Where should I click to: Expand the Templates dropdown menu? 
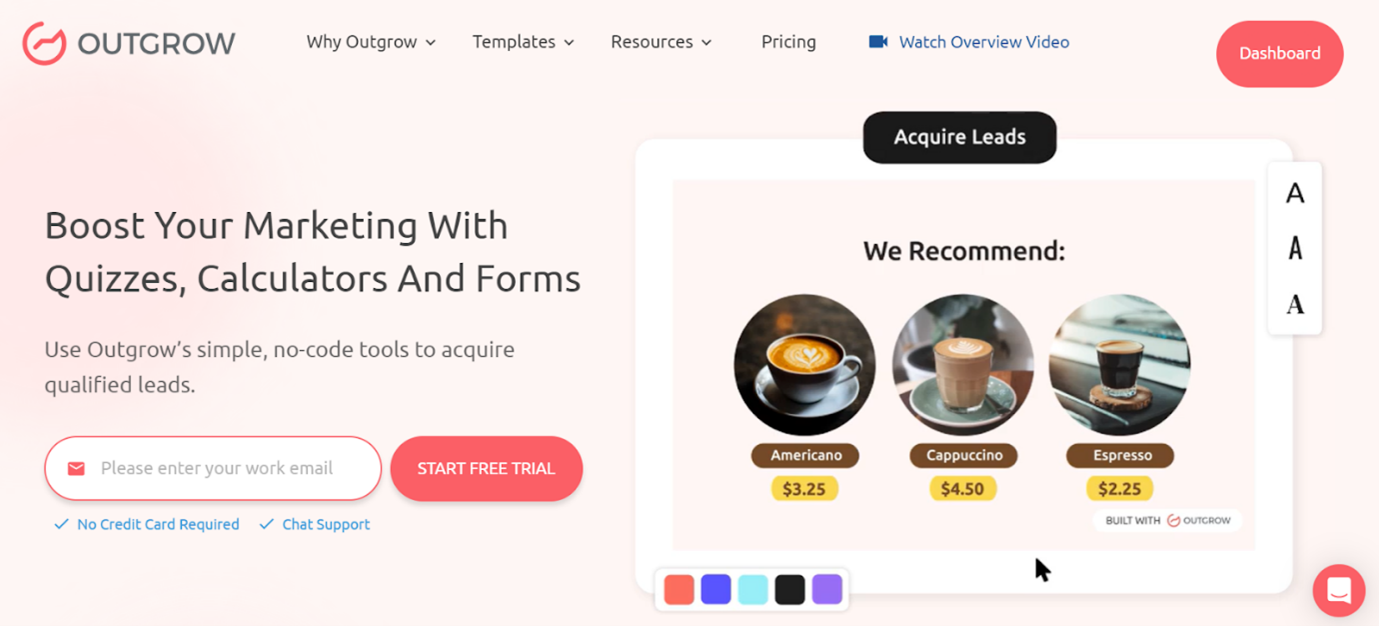click(x=523, y=42)
